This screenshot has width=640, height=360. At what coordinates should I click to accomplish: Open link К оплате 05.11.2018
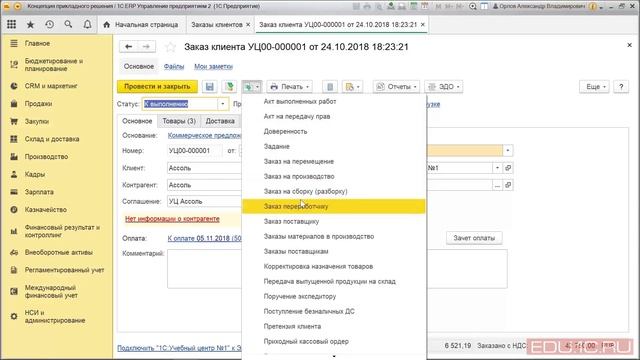[x=204, y=238]
